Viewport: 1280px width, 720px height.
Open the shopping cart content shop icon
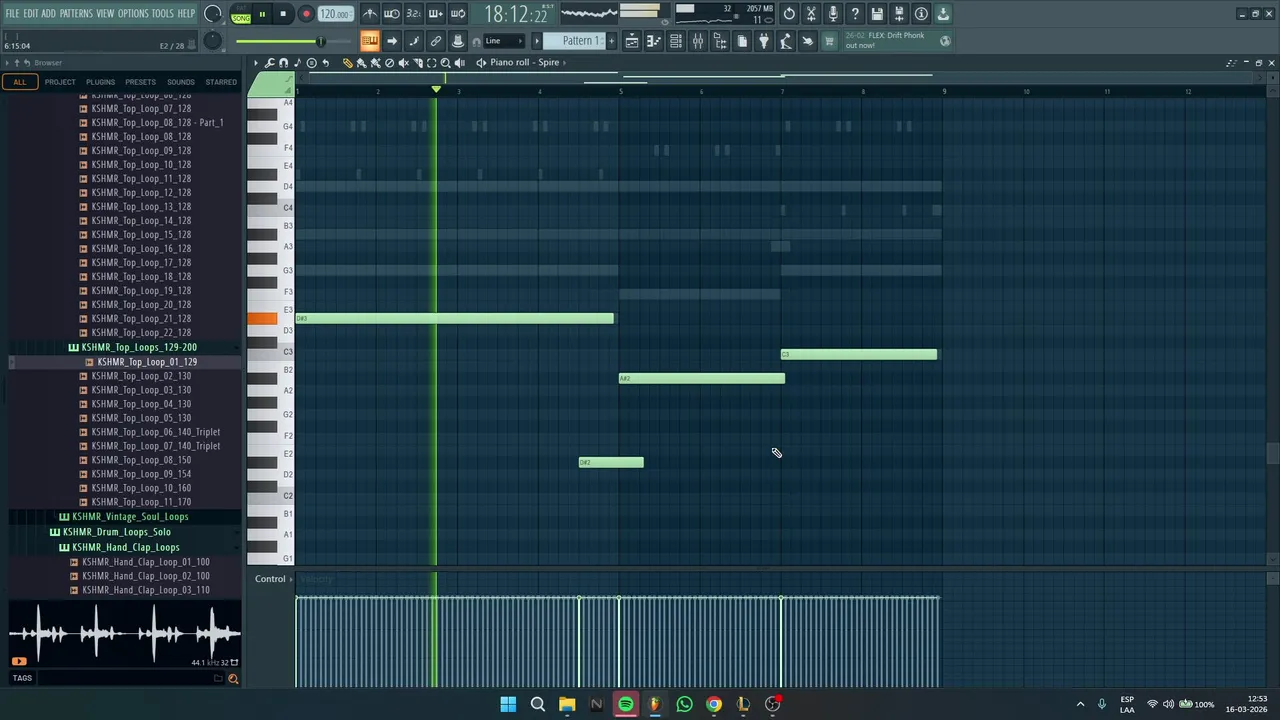click(x=828, y=41)
